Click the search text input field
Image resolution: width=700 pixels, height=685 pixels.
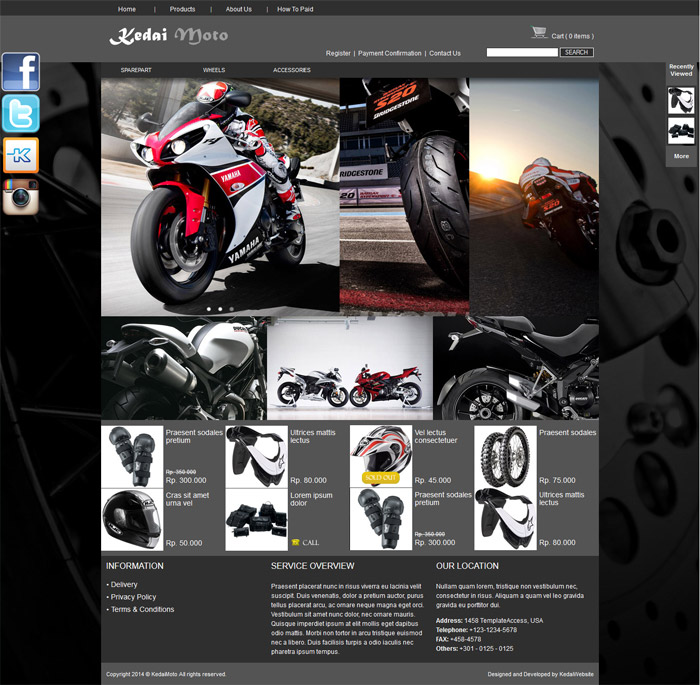click(x=522, y=52)
